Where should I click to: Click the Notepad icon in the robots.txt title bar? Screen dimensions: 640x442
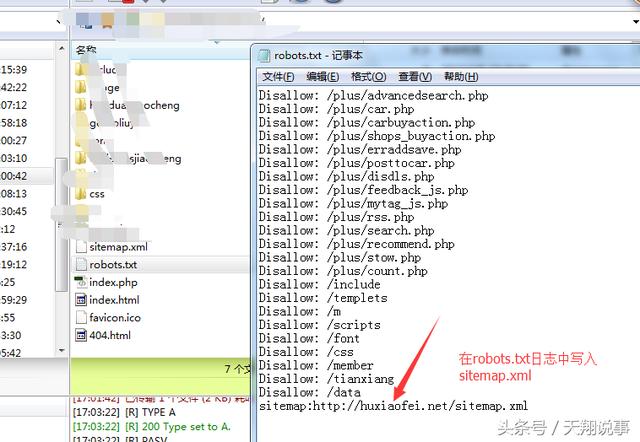(264, 56)
